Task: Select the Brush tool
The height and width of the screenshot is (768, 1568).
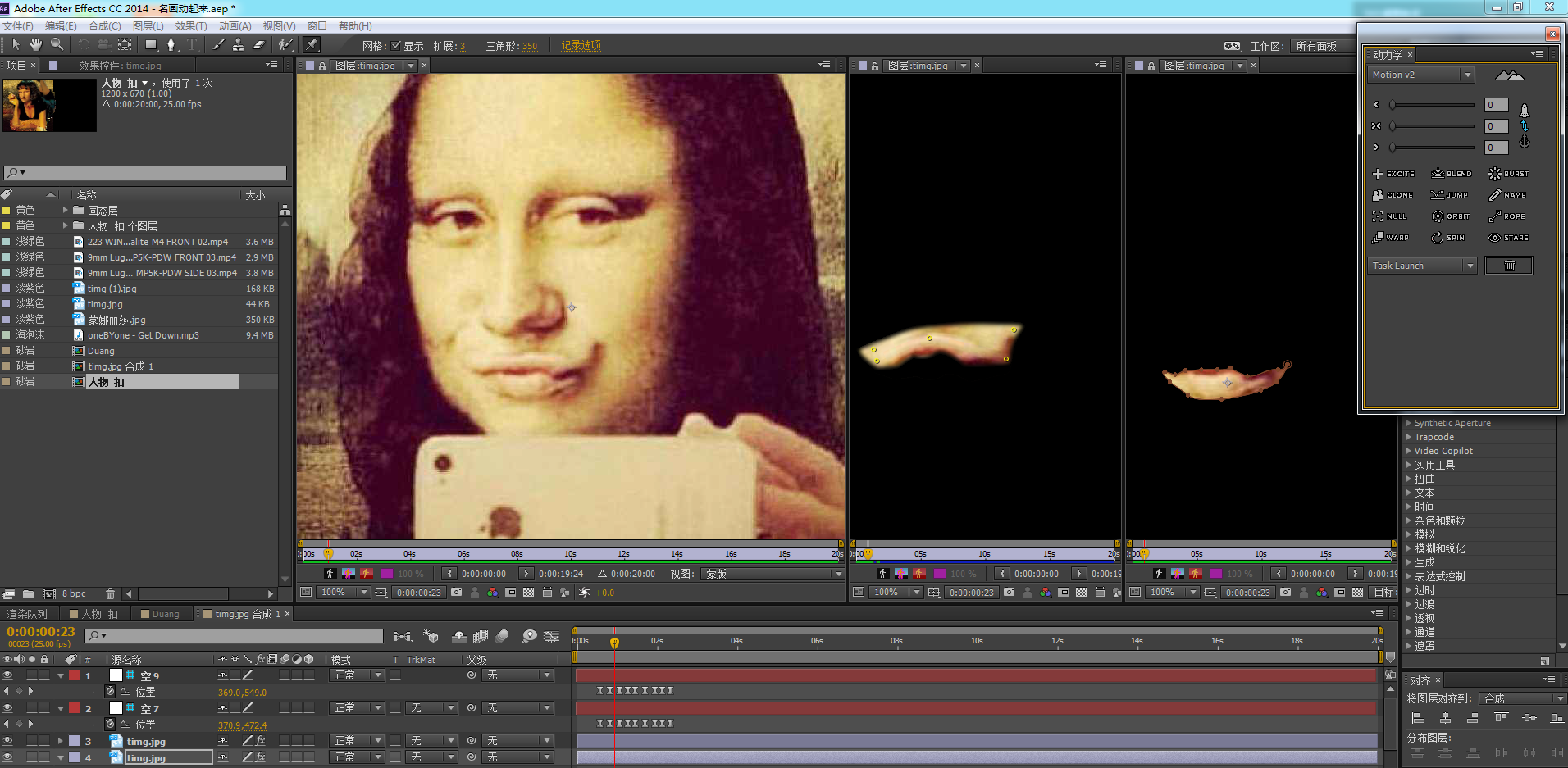Action: (219, 45)
